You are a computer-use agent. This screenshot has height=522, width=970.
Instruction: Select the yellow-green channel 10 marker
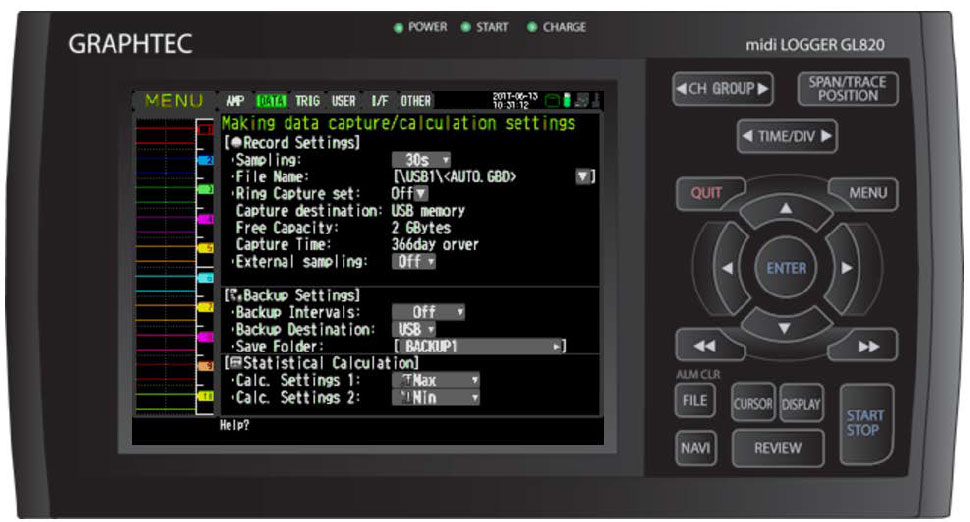click(x=205, y=395)
